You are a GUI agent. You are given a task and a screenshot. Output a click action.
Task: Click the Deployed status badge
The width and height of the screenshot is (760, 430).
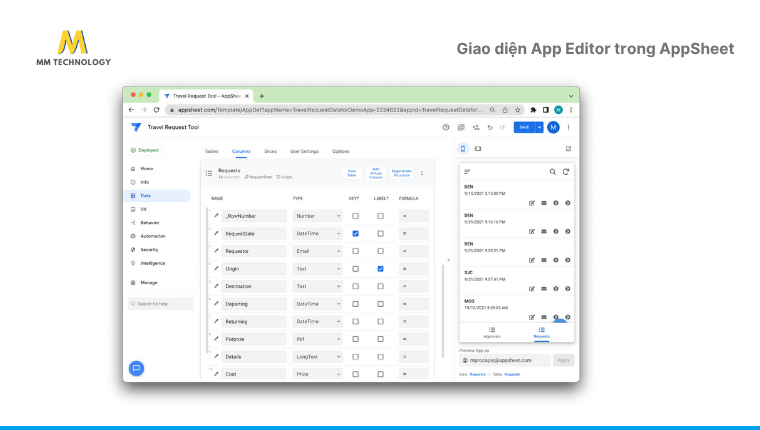pyautogui.click(x=144, y=150)
